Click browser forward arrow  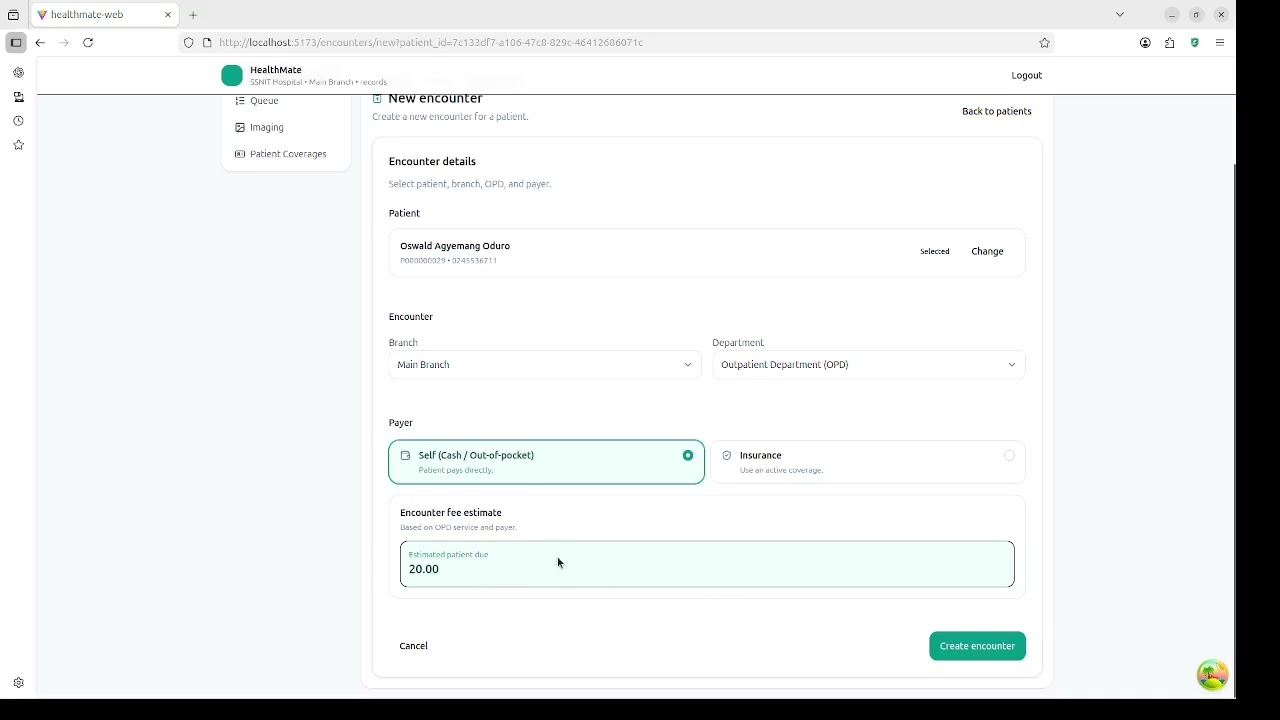tap(64, 43)
